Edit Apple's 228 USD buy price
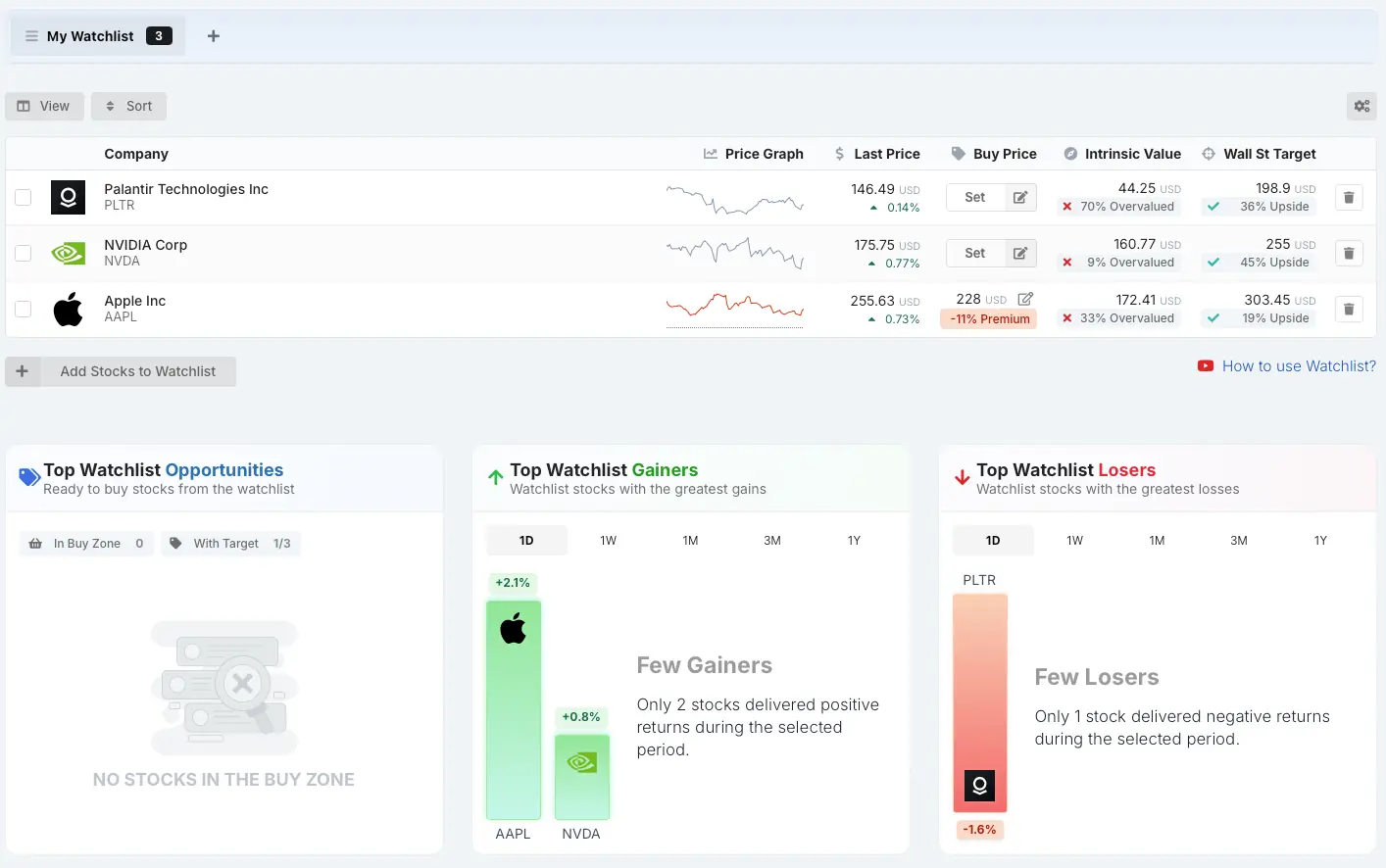Image resolution: width=1386 pixels, height=868 pixels. 1025,299
